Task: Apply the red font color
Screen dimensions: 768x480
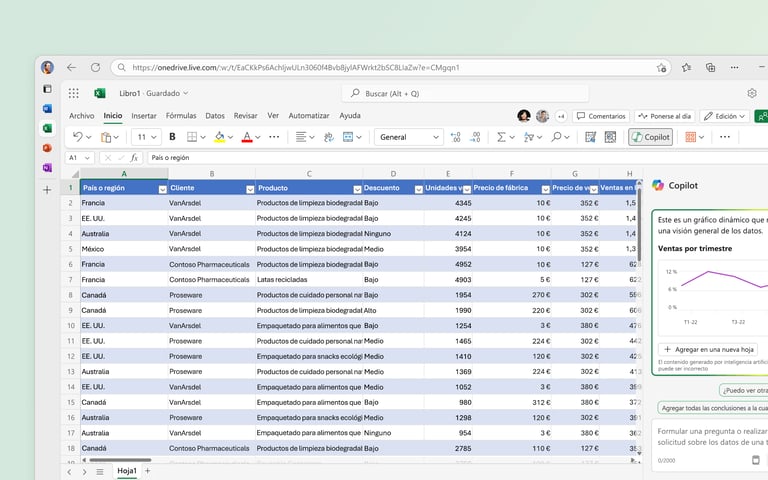Action: pyautogui.click(x=247, y=137)
